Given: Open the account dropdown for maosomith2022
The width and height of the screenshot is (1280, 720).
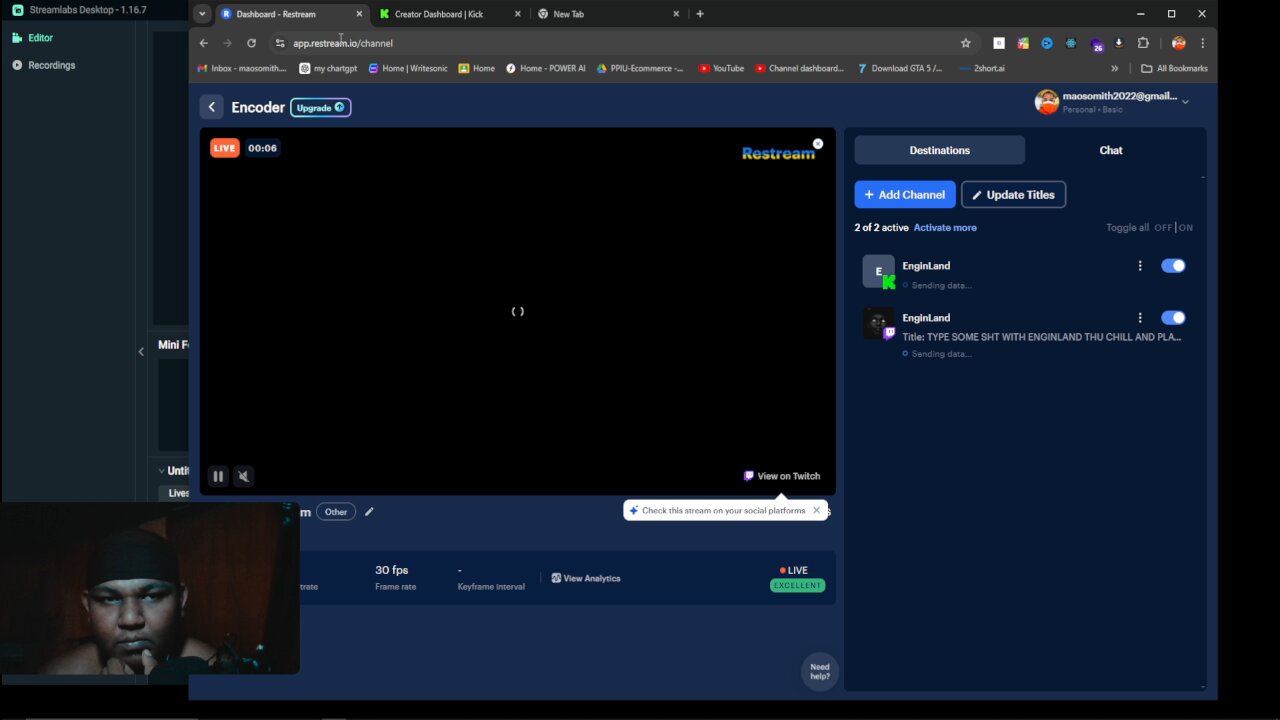Looking at the screenshot, I should [1185, 102].
